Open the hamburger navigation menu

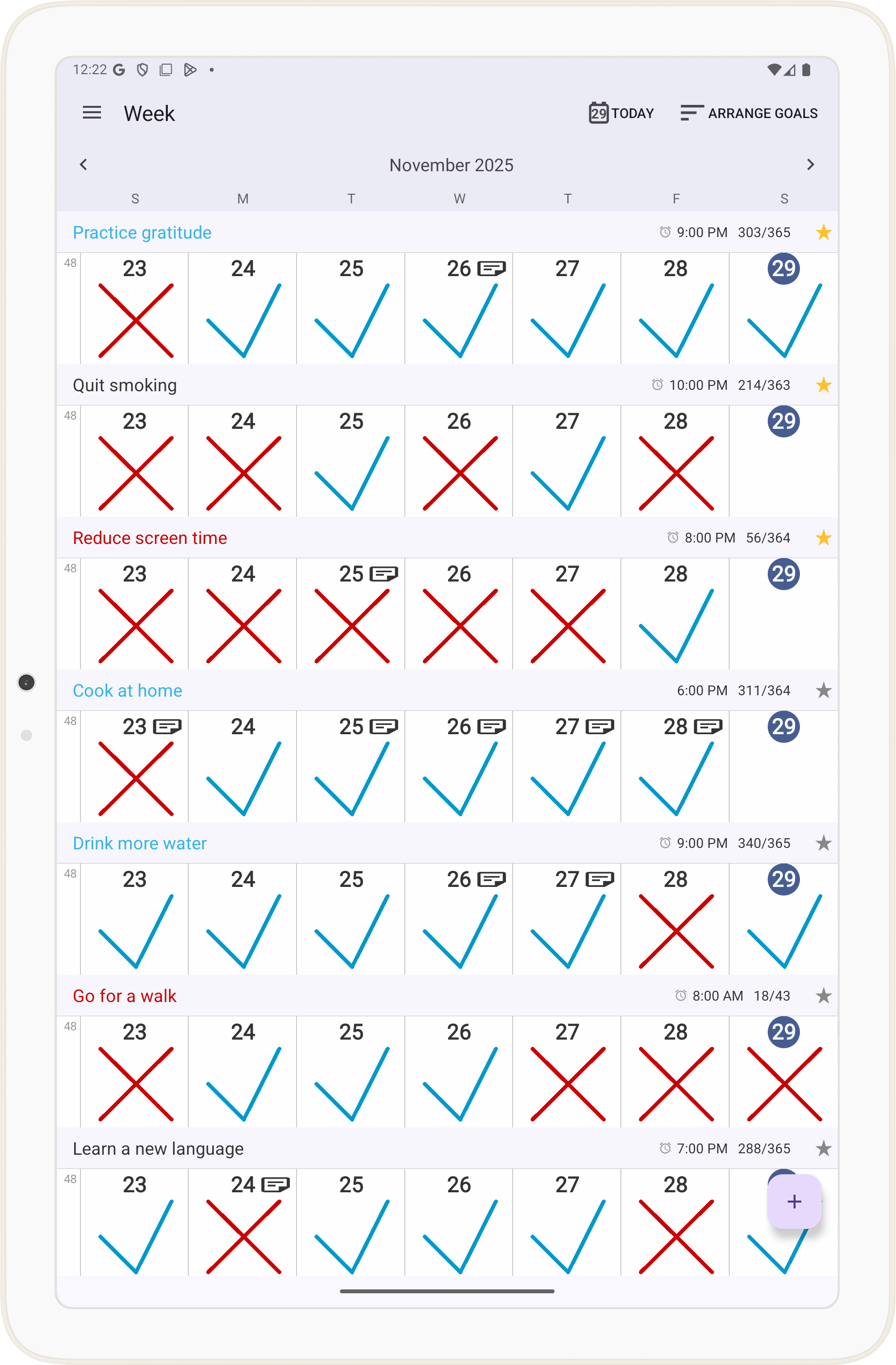point(92,113)
